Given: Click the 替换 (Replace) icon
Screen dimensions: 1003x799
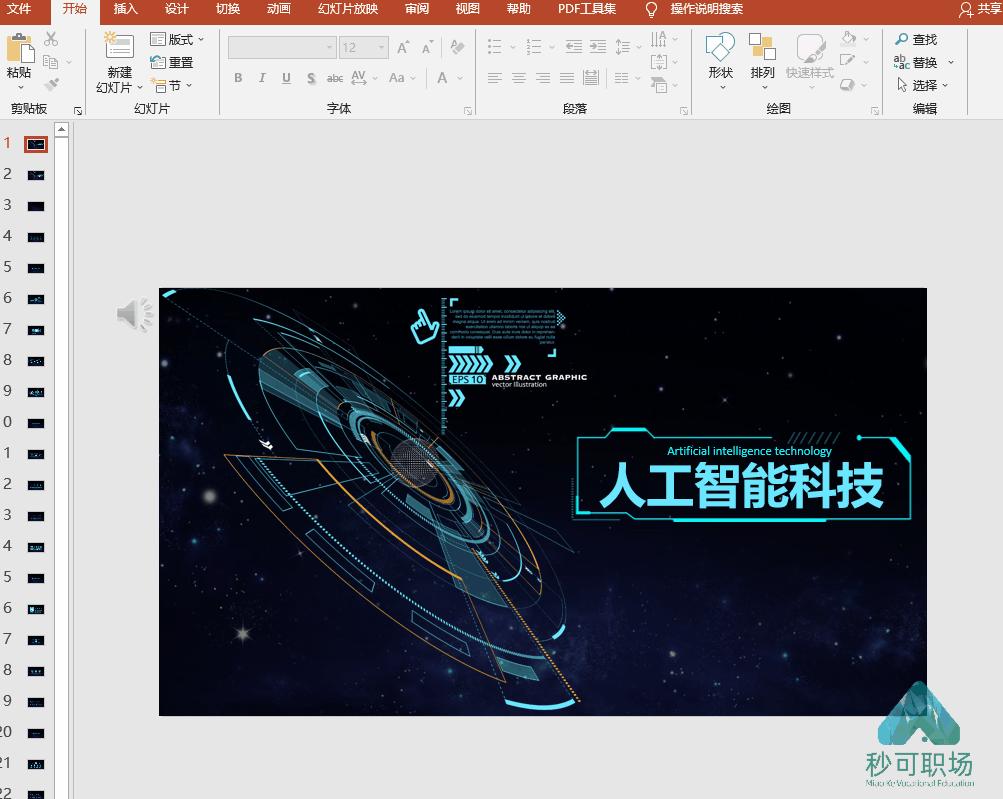Looking at the screenshot, I should coord(920,61).
